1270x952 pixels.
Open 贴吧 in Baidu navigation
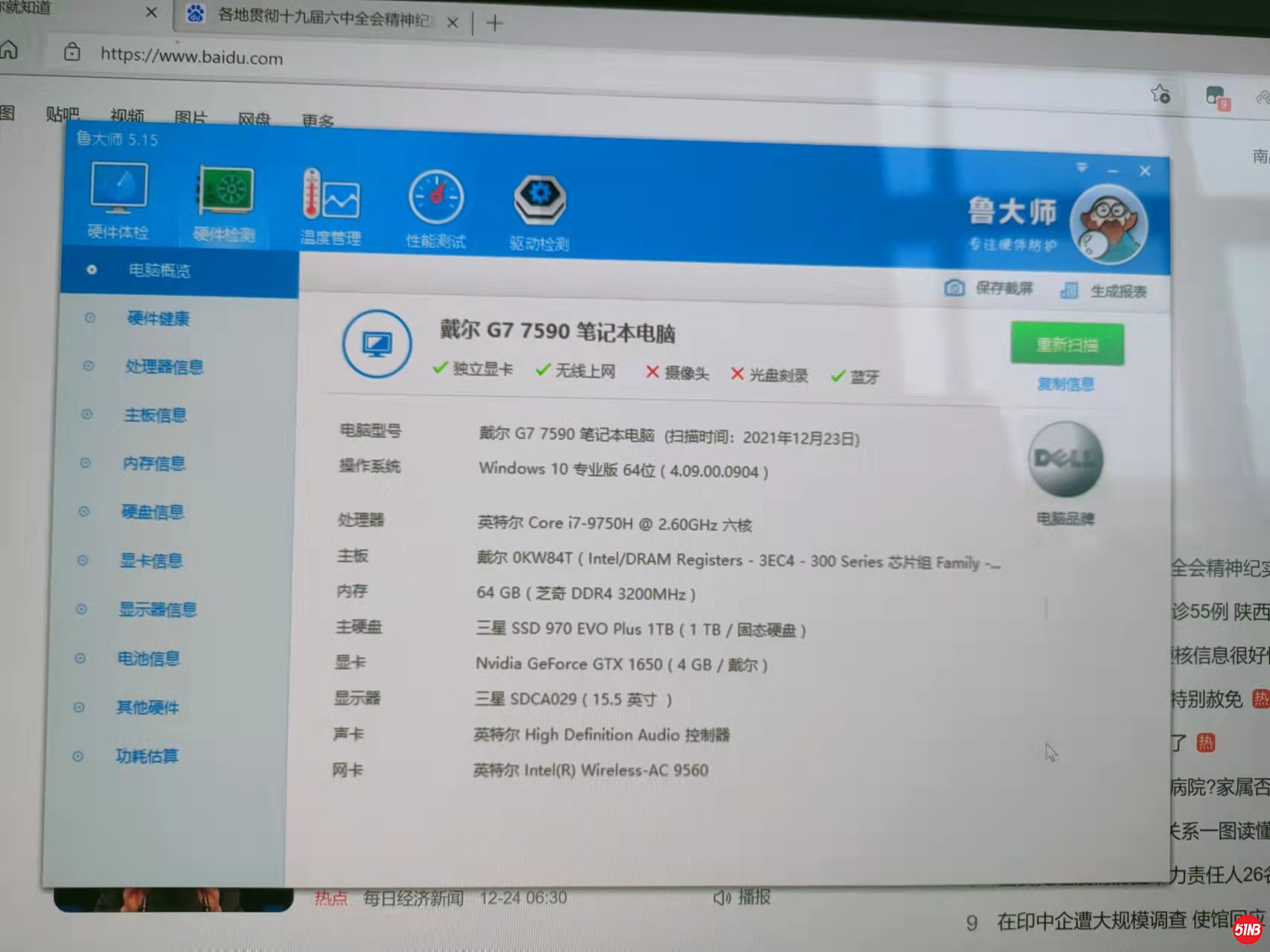coord(63,114)
